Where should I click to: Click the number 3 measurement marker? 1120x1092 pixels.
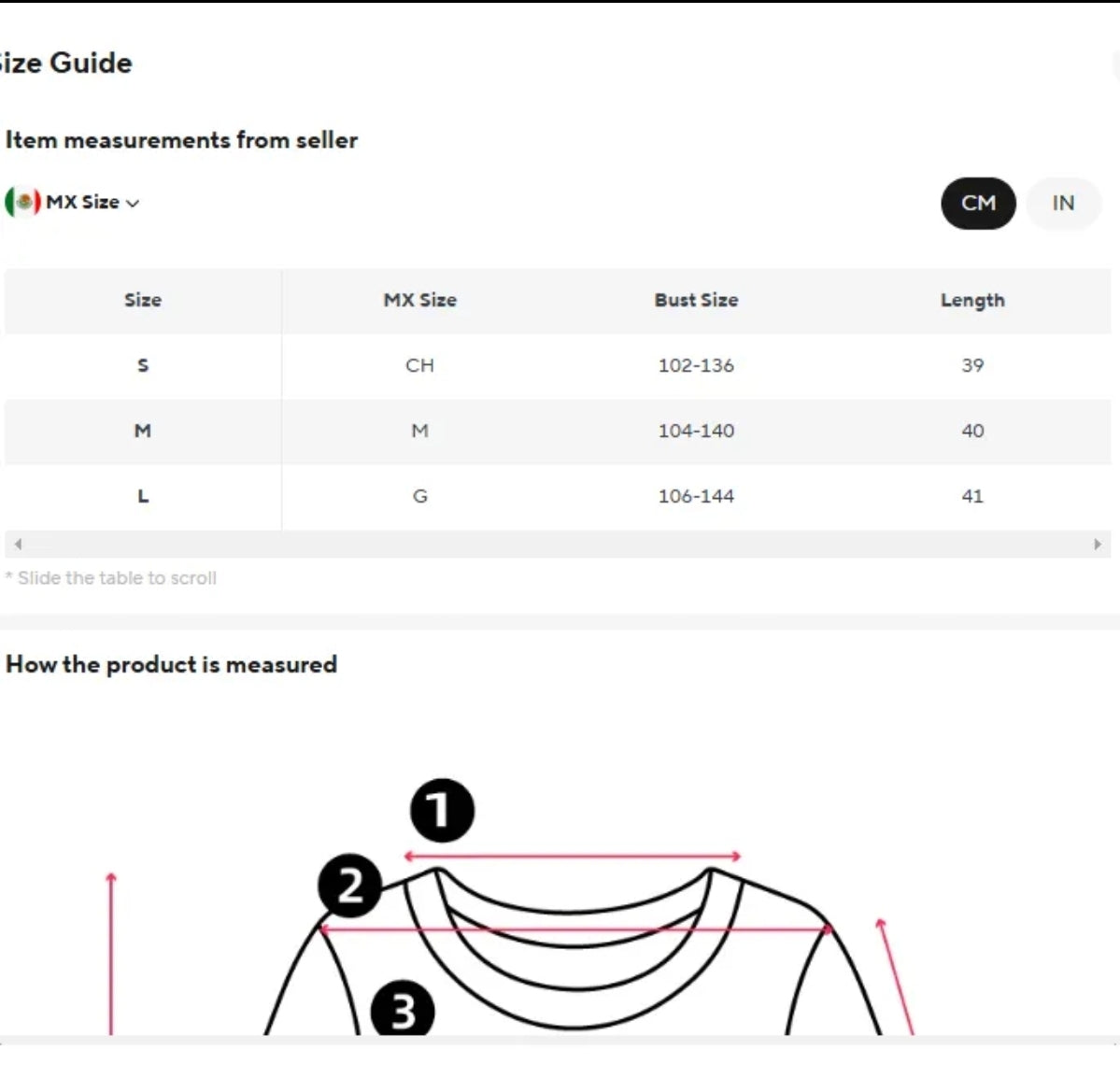click(x=403, y=1011)
